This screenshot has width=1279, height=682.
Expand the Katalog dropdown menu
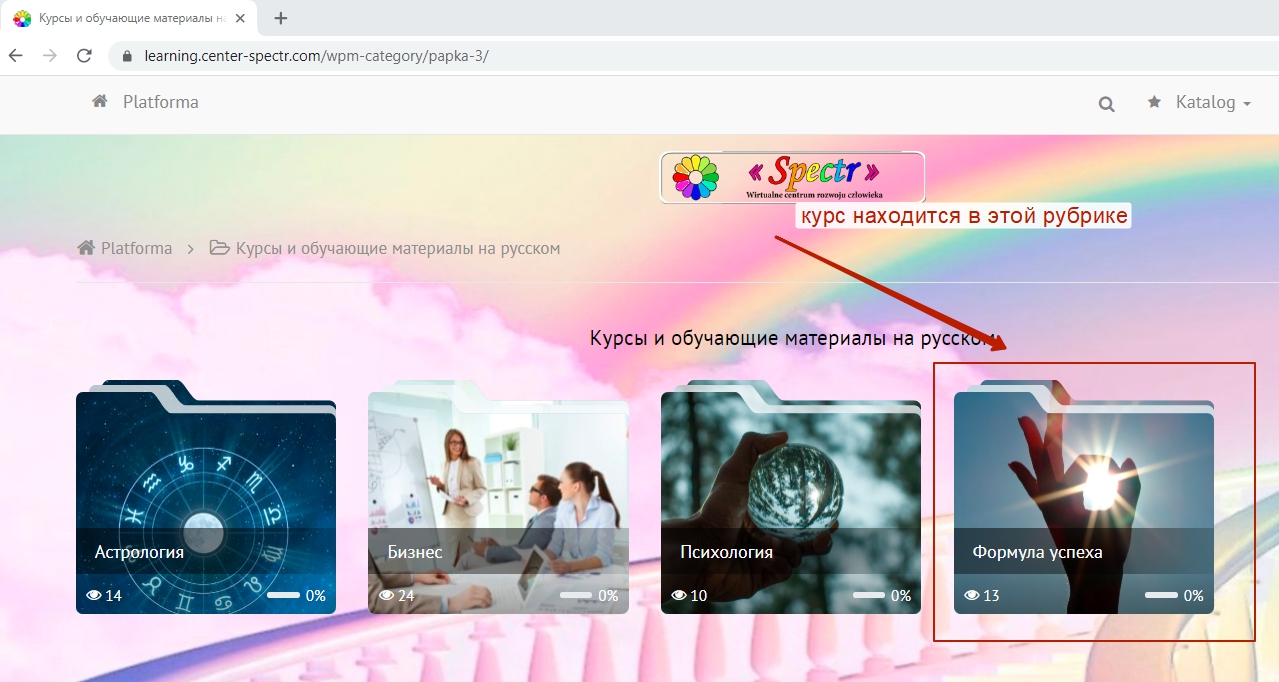[1213, 102]
